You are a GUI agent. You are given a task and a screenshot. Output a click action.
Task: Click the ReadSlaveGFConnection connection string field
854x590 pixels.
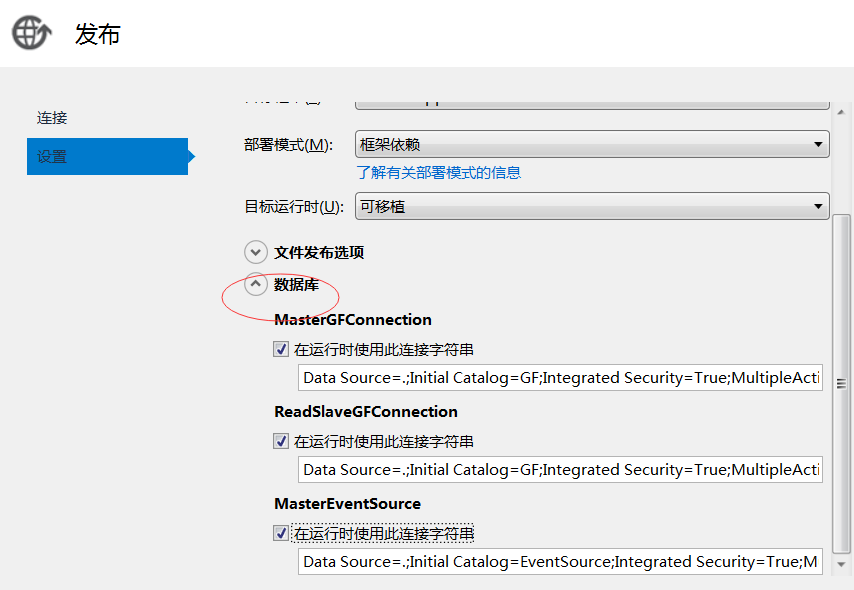click(560, 470)
